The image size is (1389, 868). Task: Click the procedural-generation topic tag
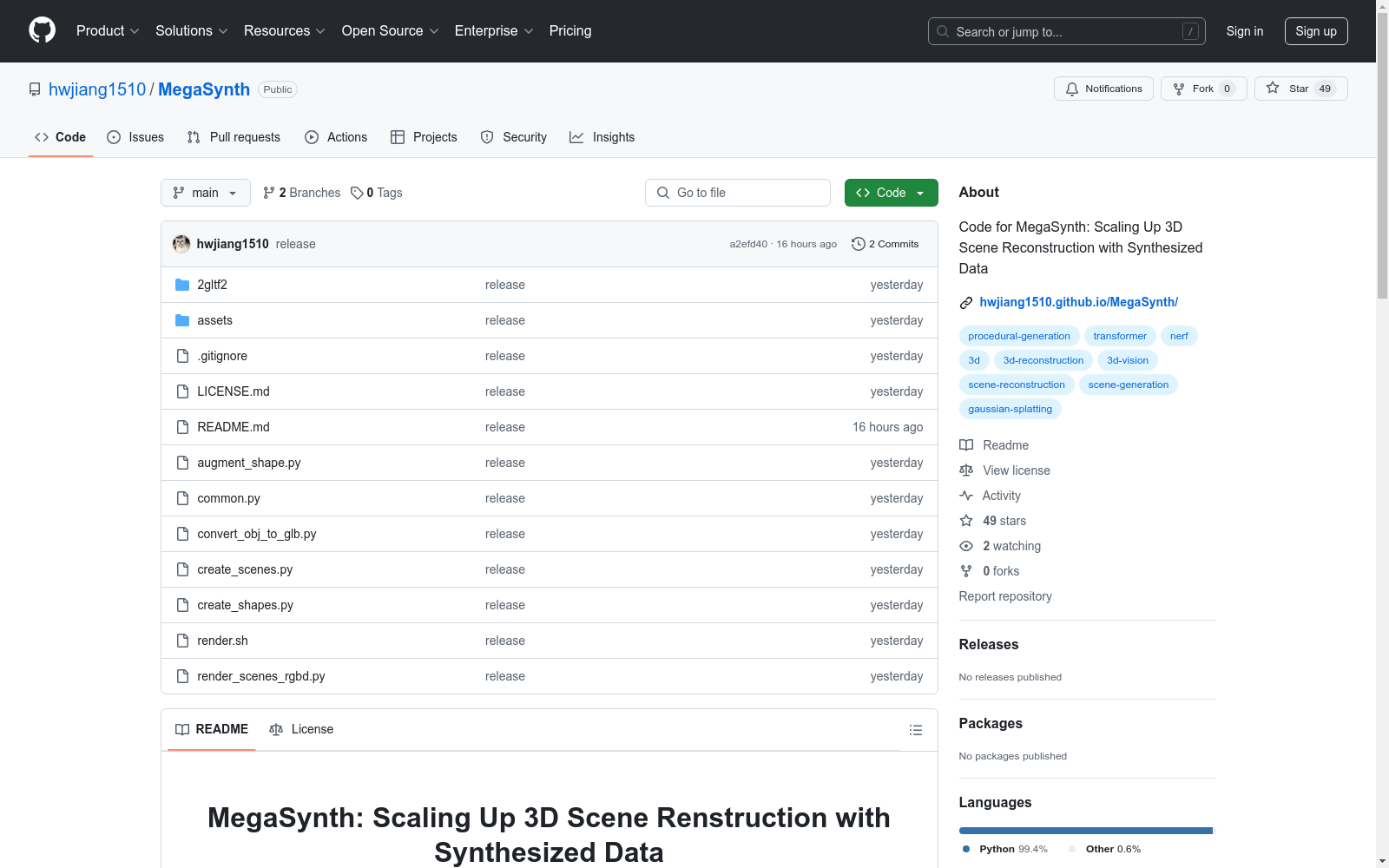point(1019,336)
